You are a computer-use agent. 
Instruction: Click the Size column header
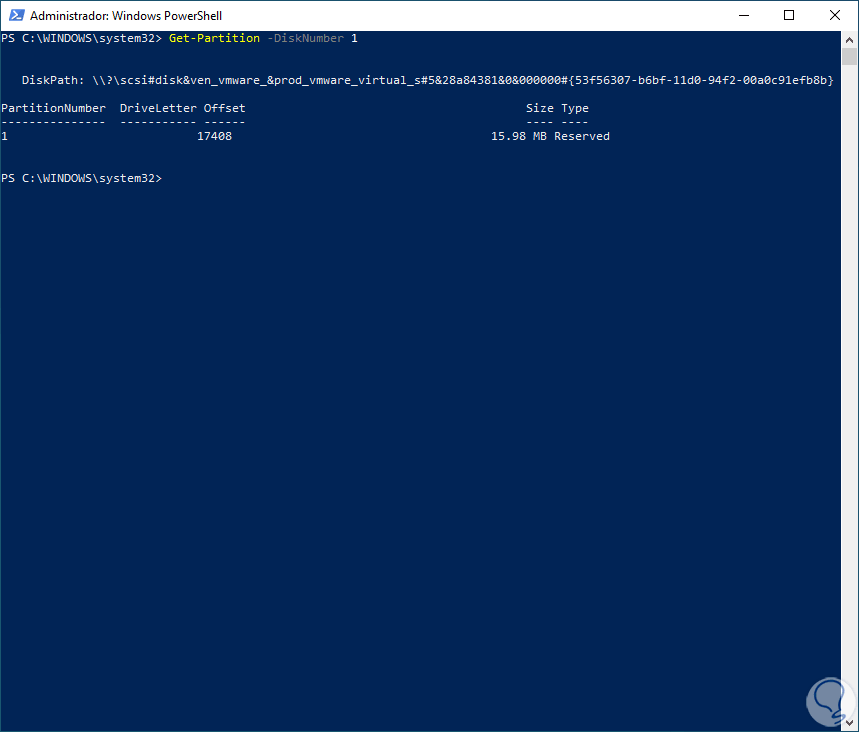click(x=540, y=108)
